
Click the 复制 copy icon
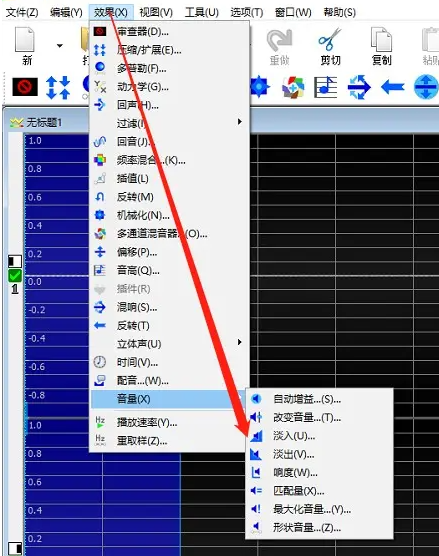coord(381,46)
